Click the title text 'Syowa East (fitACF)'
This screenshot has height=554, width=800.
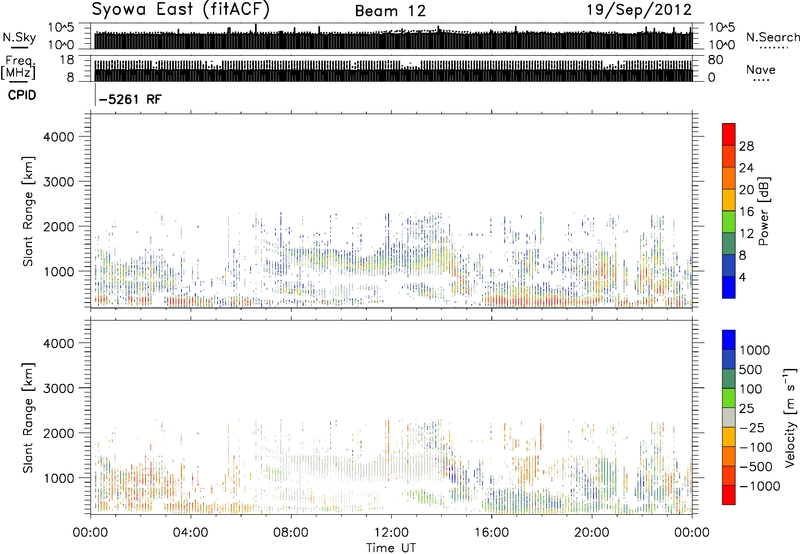(181, 9)
